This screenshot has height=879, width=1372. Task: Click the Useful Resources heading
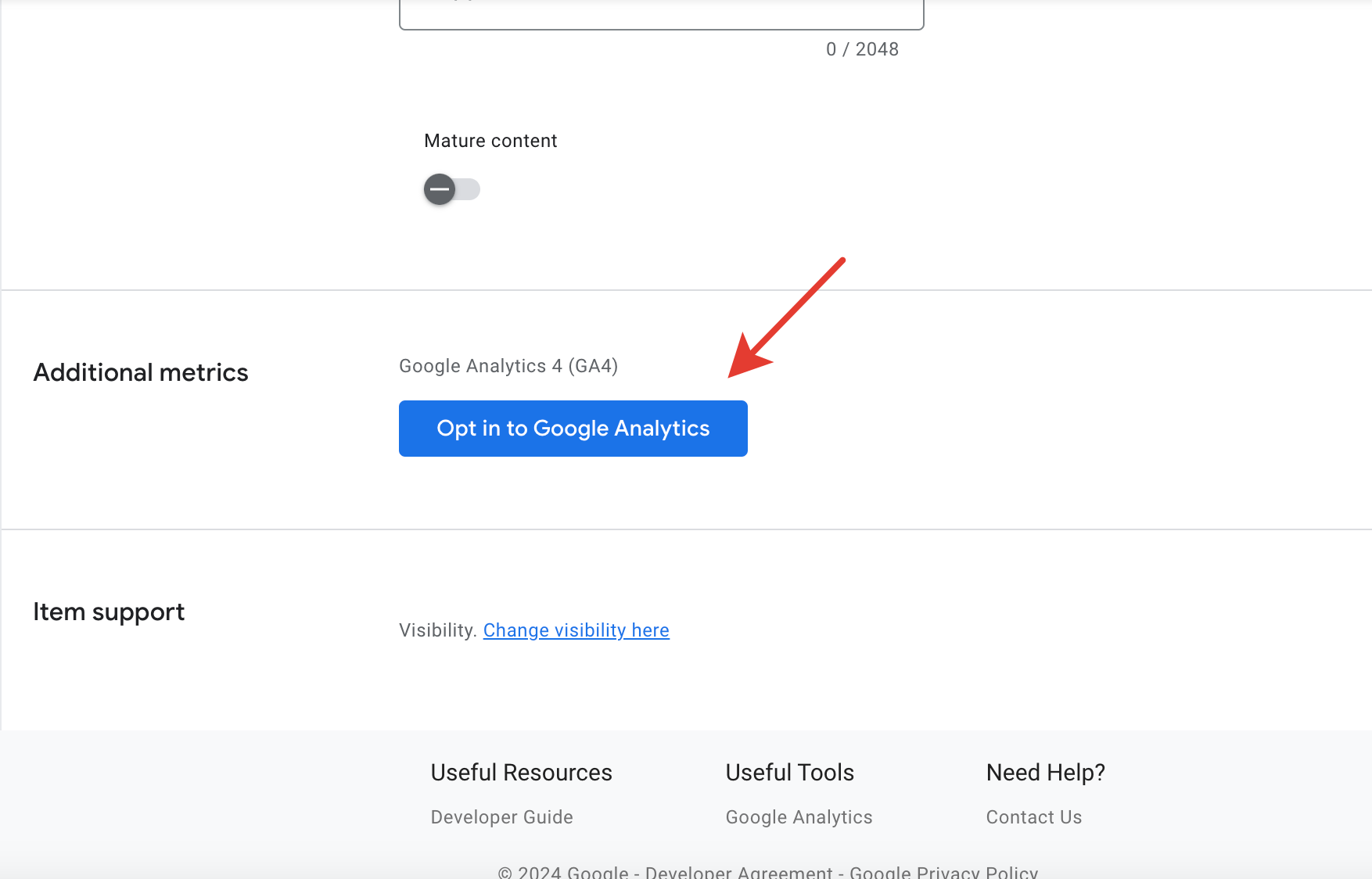pyautogui.click(x=521, y=773)
